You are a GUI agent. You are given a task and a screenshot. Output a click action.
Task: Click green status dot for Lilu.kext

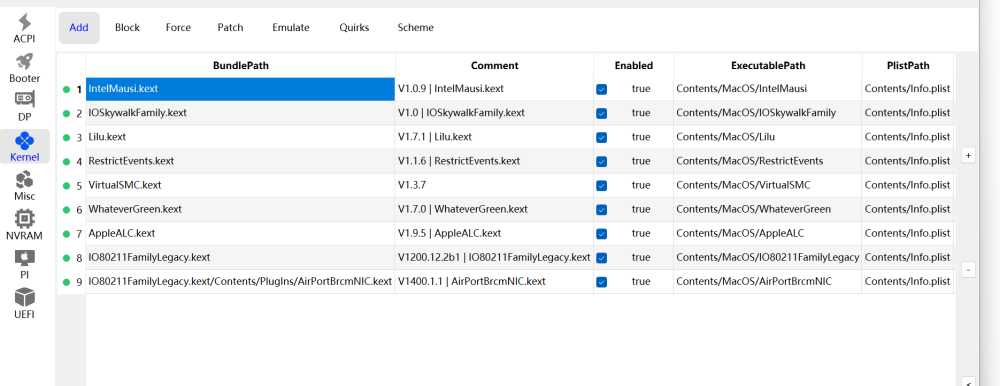click(x=66, y=137)
